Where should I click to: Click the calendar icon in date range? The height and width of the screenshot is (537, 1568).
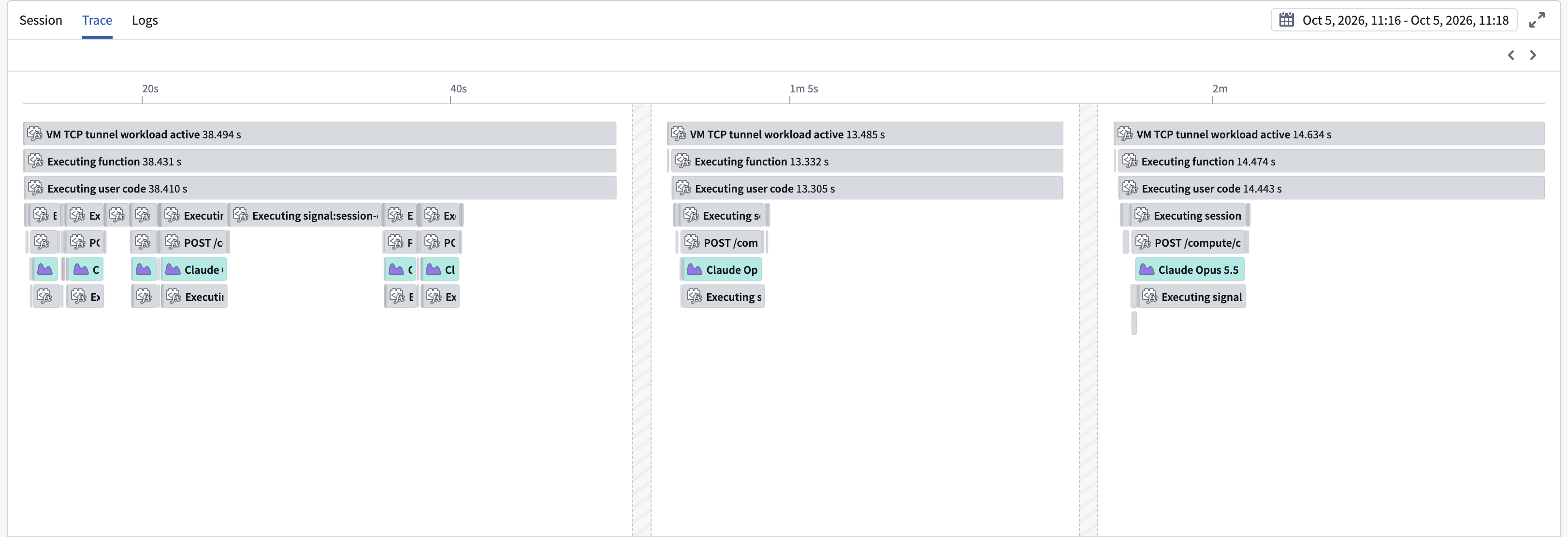pos(1286,20)
